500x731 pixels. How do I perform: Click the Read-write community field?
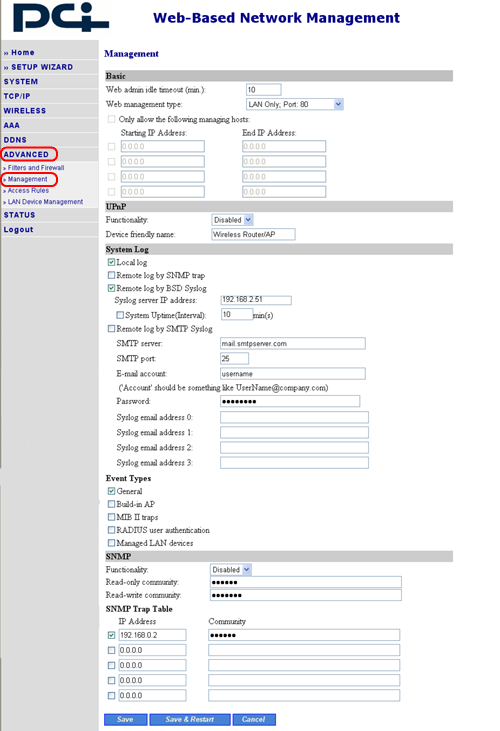pyautogui.click(x=306, y=595)
